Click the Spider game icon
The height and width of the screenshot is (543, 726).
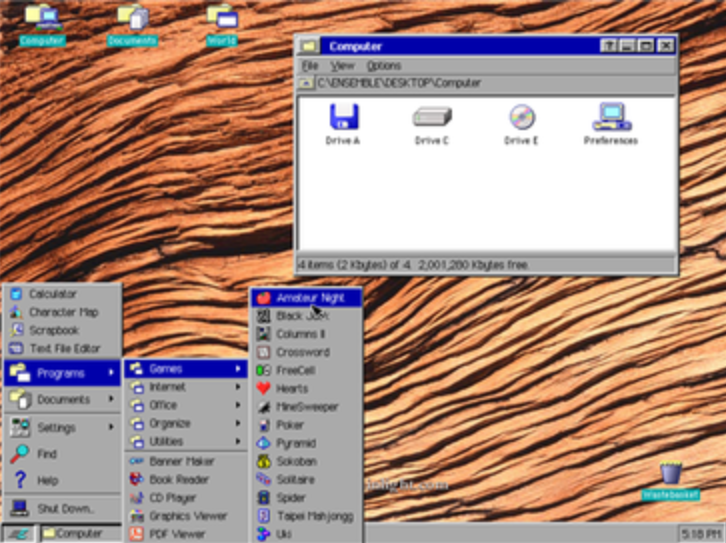tap(263, 498)
